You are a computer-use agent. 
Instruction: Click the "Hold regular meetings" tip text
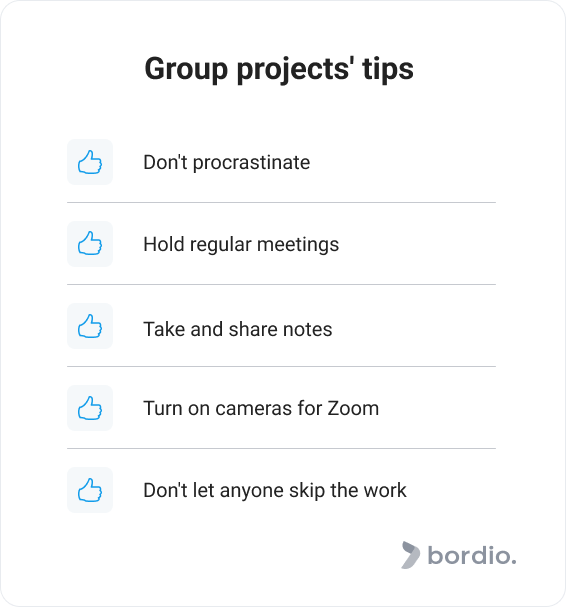[241, 245]
